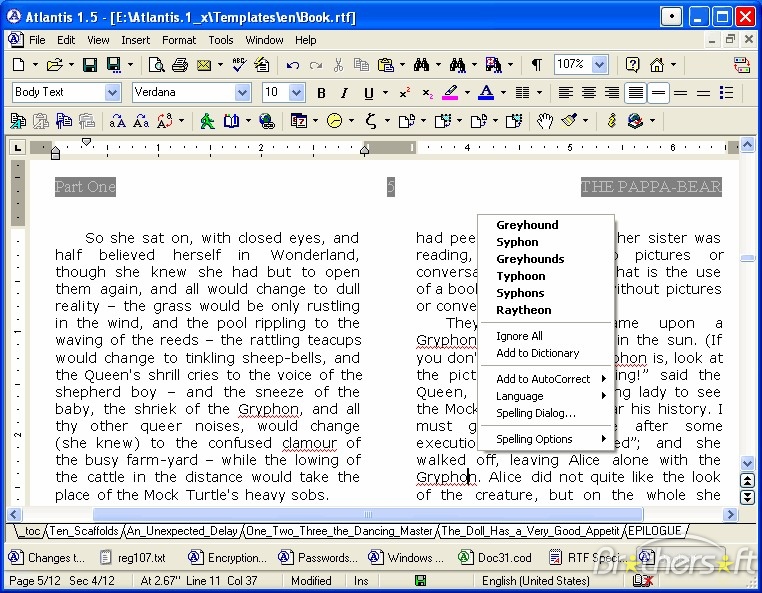762x593 pixels.
Task: Align text left
Action: tap(565, 92)
